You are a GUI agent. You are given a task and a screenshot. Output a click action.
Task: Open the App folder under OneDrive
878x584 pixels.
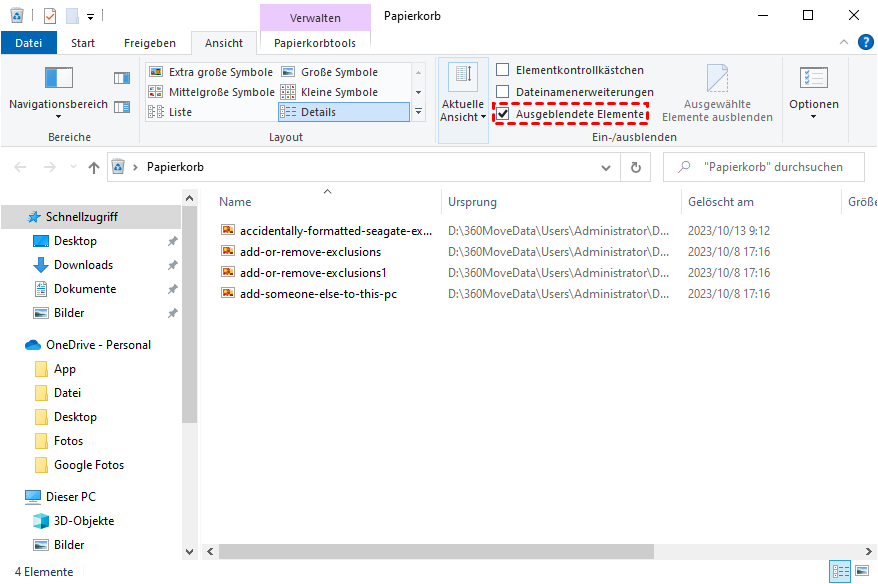(64, 369)
